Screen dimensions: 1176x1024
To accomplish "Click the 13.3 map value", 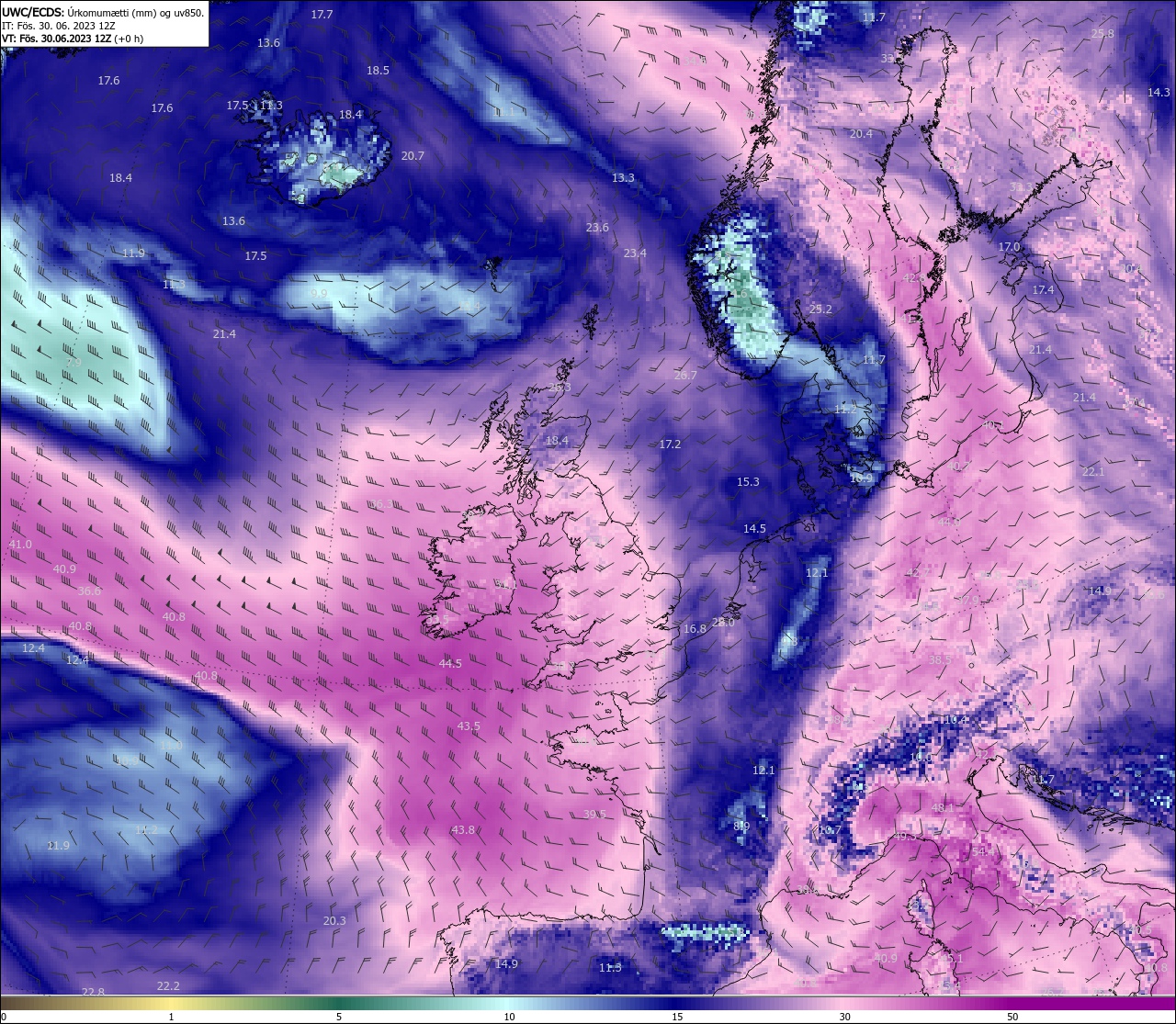I will (623, 178).
